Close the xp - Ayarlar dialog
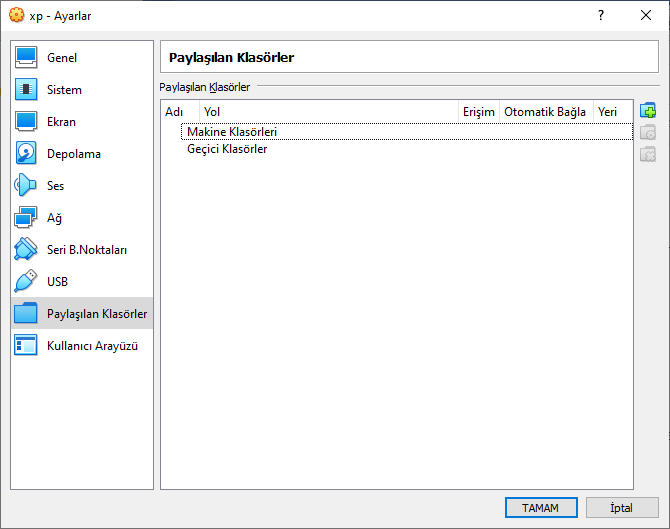 [646, 15]
